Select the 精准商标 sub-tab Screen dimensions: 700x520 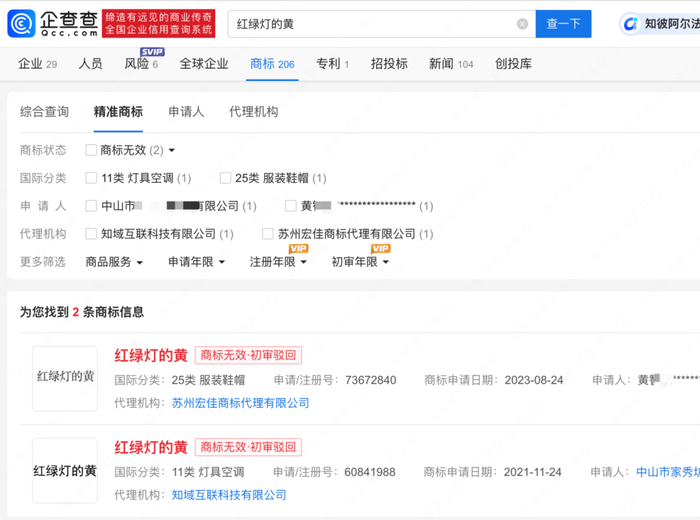coord(118,112)
